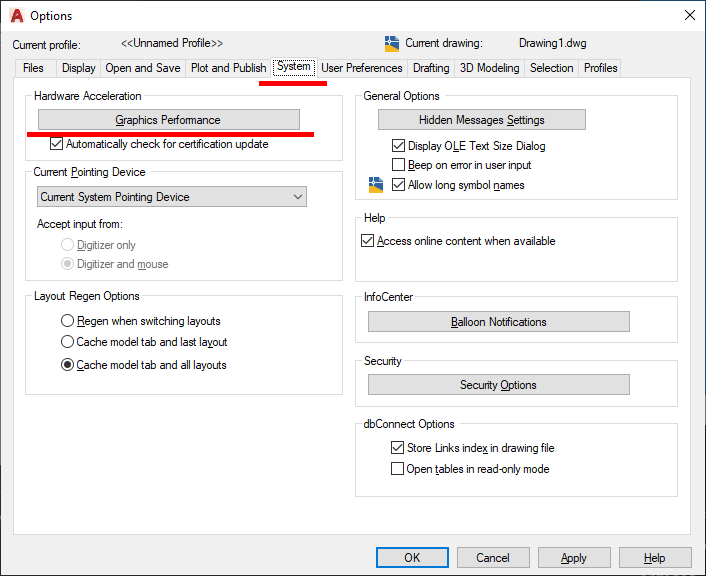Go to the User Preferences tab
This screenshot has width=706, height=576.
[x=362, y=68]
